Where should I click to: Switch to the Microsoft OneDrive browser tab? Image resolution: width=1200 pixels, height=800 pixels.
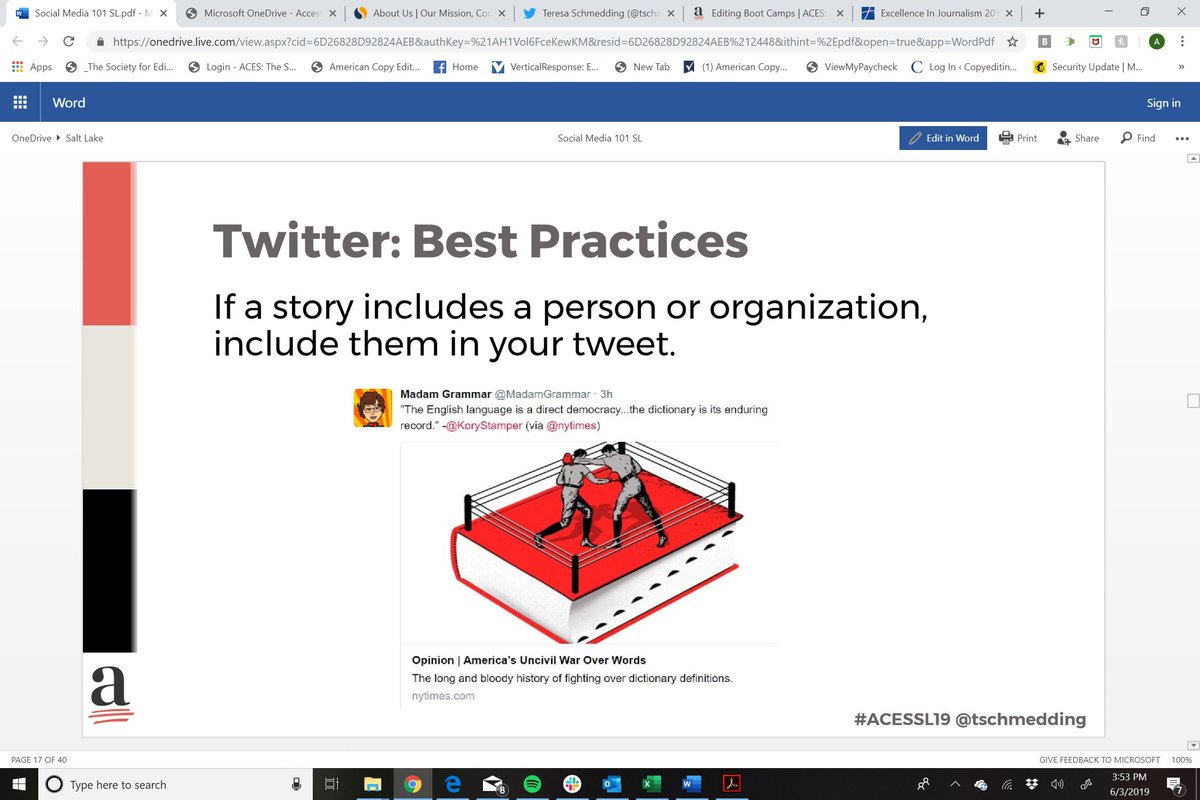click(x=259, y=14)
